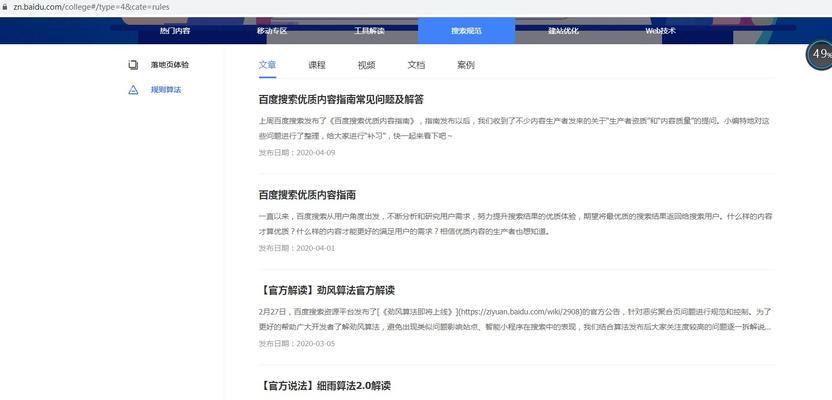
Task: Select 规则算法 in the sidebar
Action: [166, 90]
